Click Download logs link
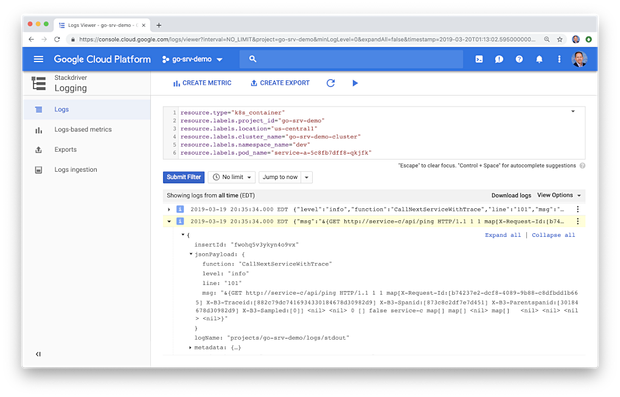620x397 pixels. [511, 195]
